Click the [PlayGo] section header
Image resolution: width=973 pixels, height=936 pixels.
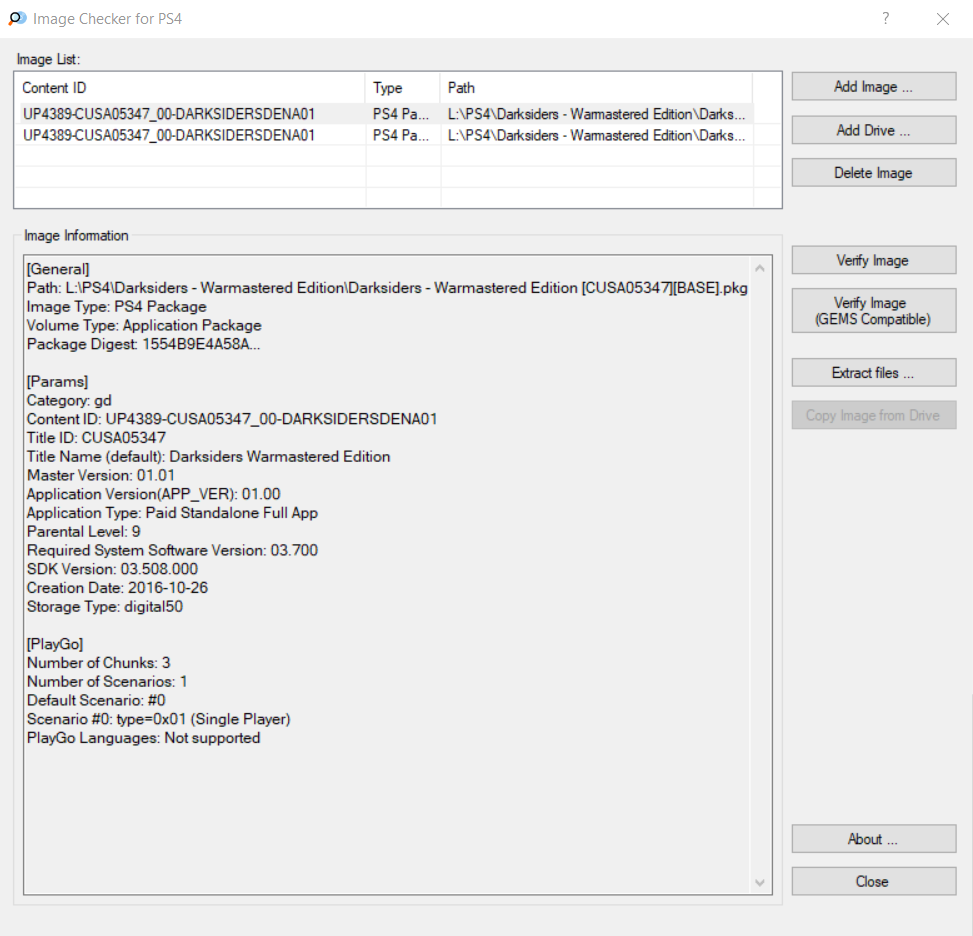point(55,644)
